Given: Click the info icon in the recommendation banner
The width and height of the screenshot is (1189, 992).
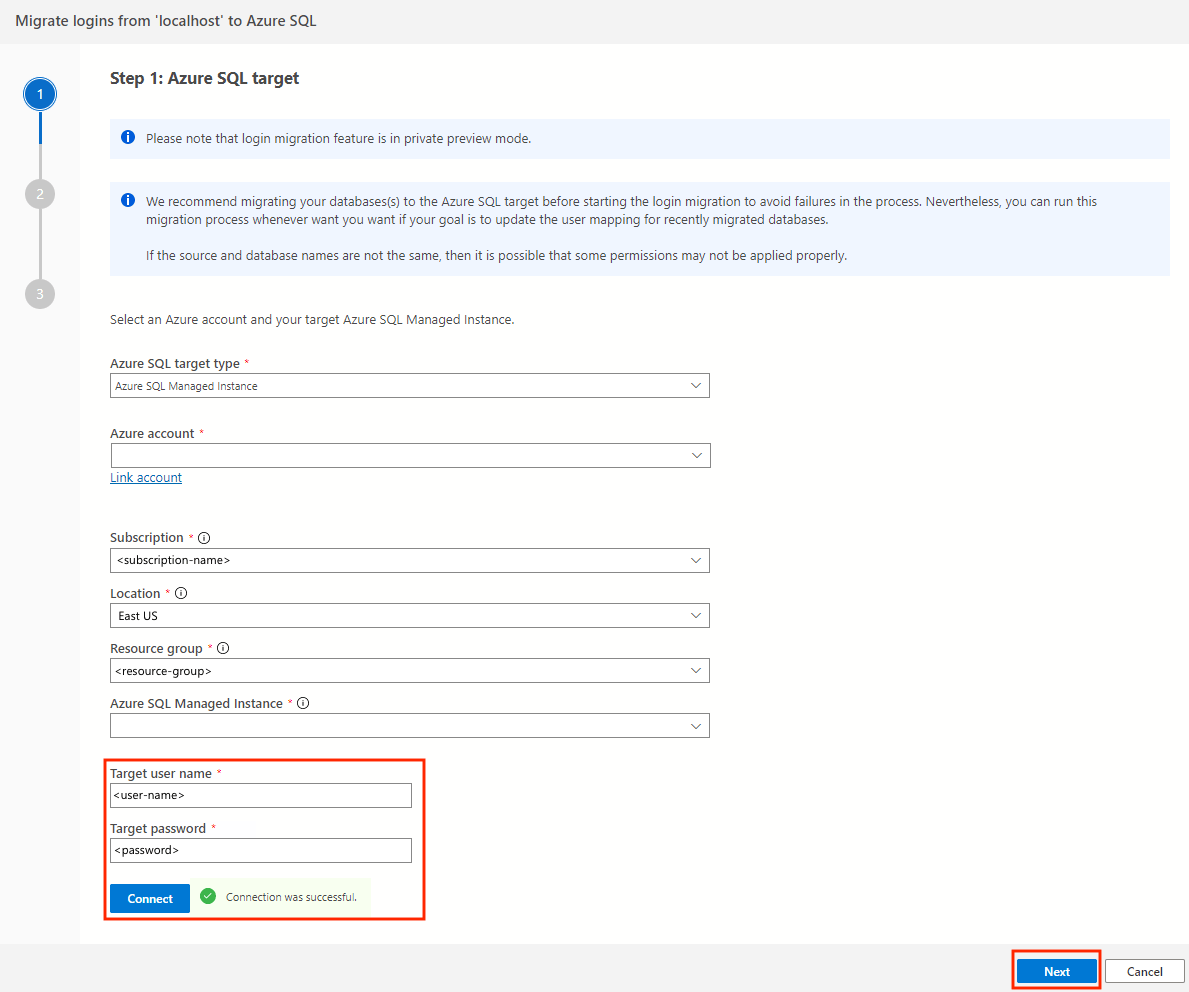Looking at the screenshot, I should 127,200.
